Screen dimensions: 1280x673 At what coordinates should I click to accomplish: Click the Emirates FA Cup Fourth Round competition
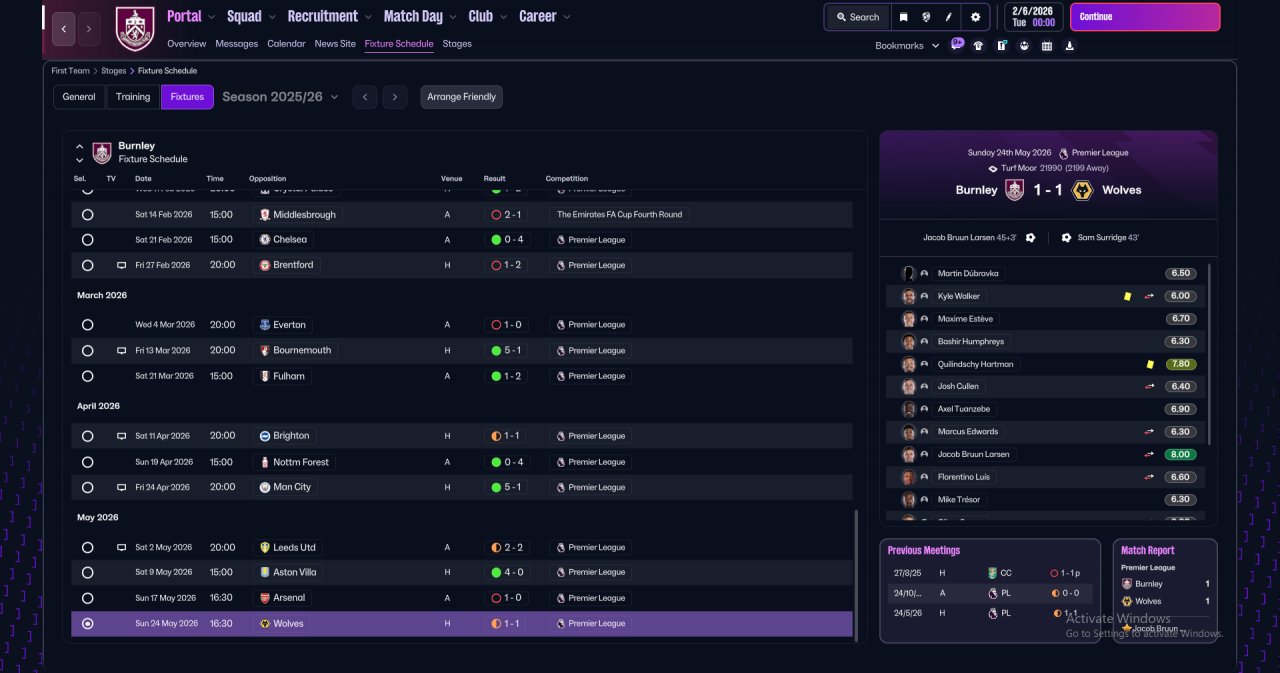coord(619,215)
